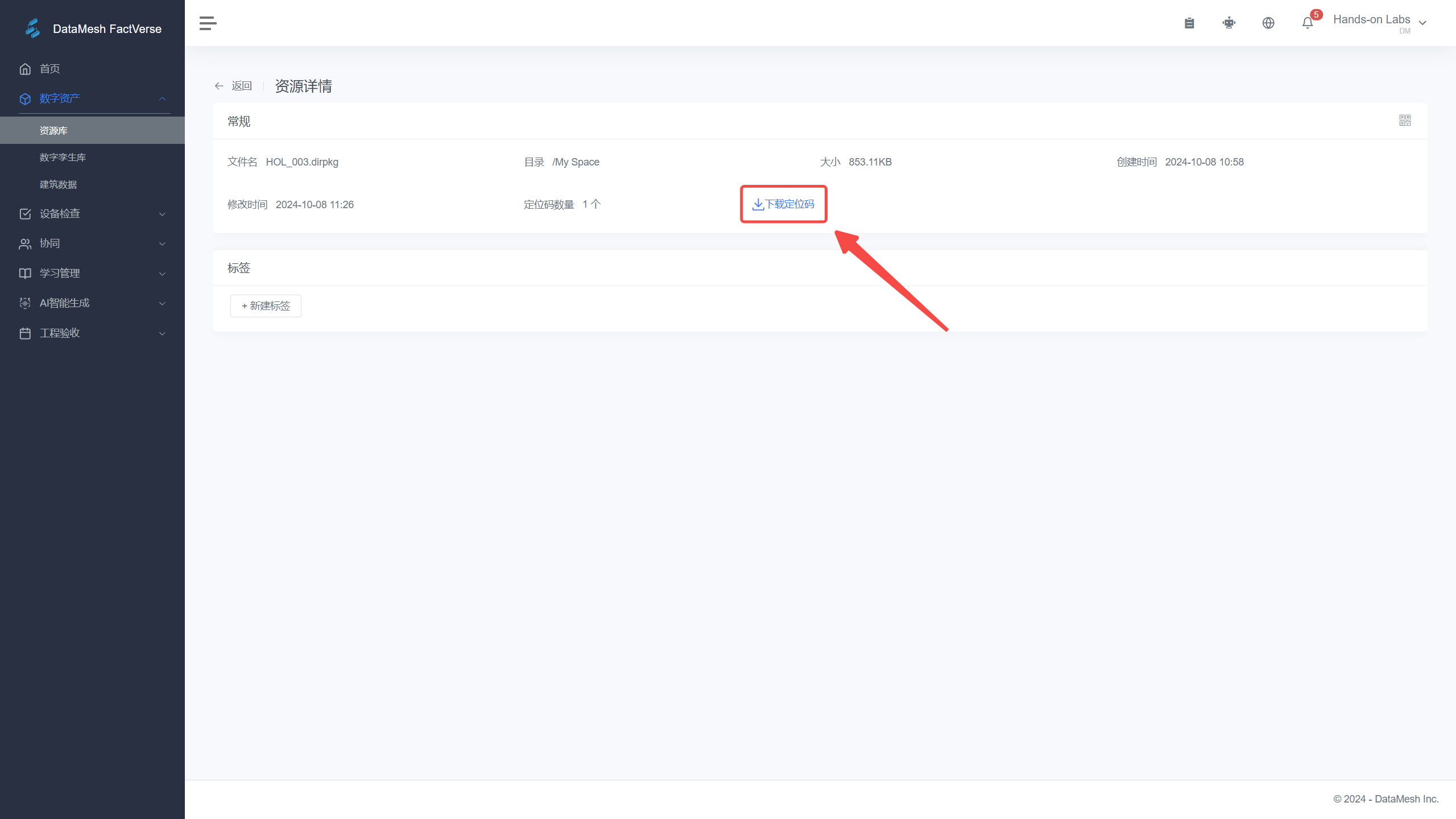Expand the 学习管理 menu
Image resolution: width=1456 pixels, height=819 pixels.
(94, 274)
